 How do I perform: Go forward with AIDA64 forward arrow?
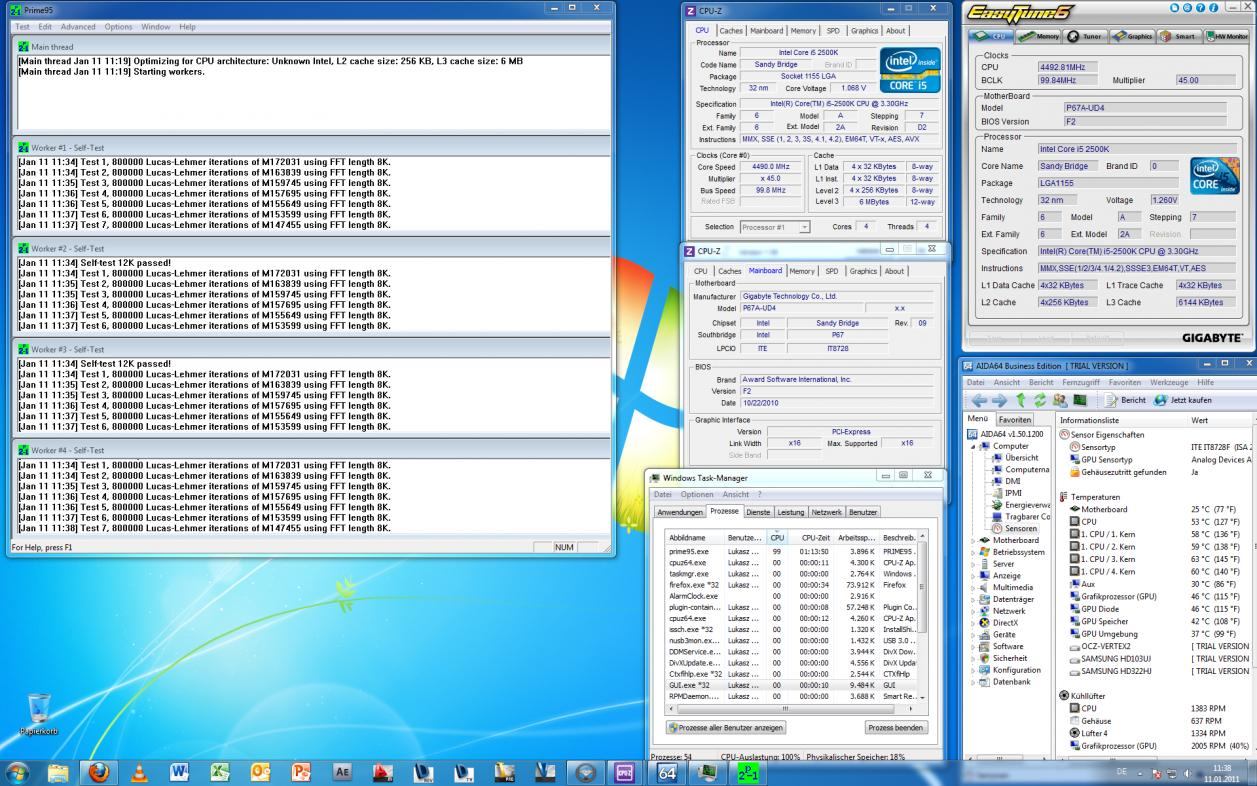click(x=1000, y=400)
